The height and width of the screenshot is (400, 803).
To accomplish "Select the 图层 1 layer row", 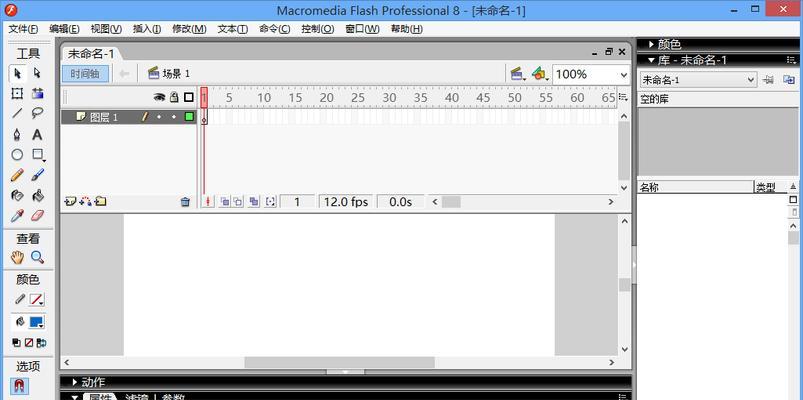I will point(129,117).
